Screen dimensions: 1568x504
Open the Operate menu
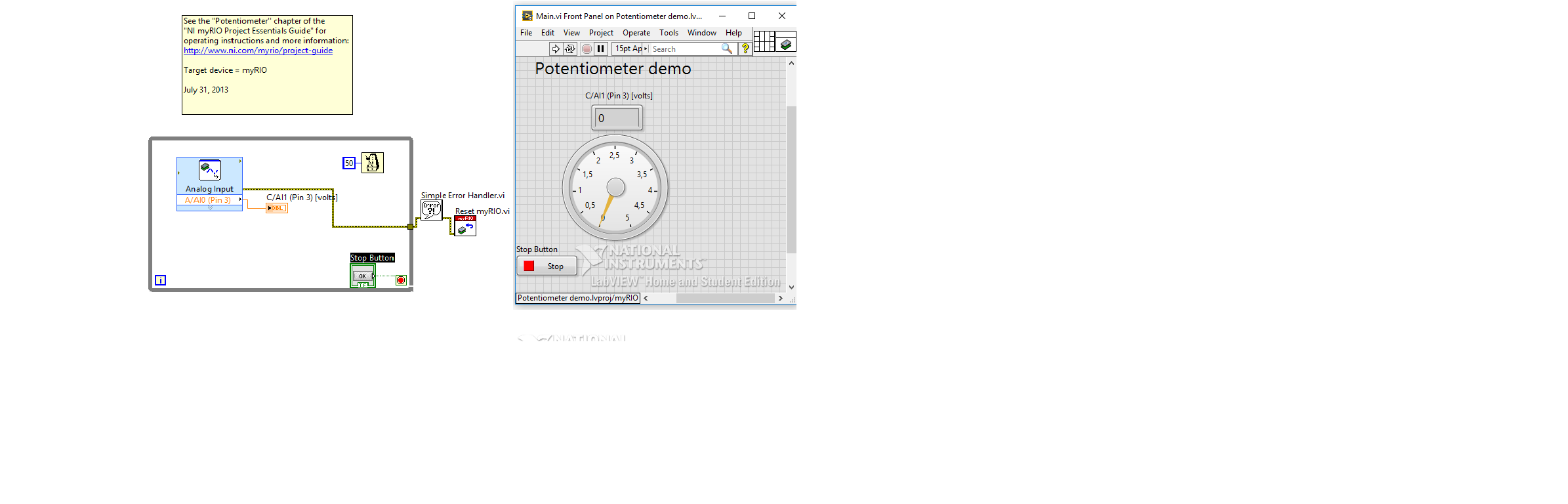pyautogui.click(x=636, y=33)
